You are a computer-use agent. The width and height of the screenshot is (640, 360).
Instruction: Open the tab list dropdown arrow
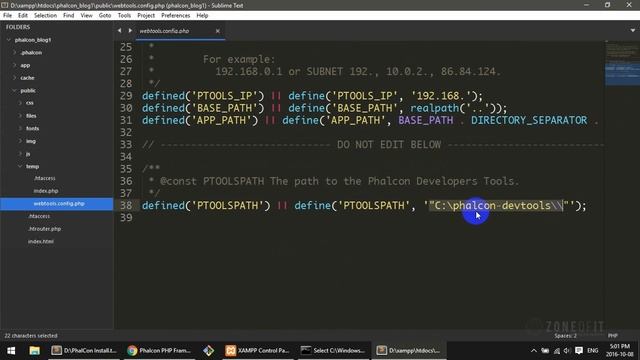pyautogui.click(x=633, y=31)
